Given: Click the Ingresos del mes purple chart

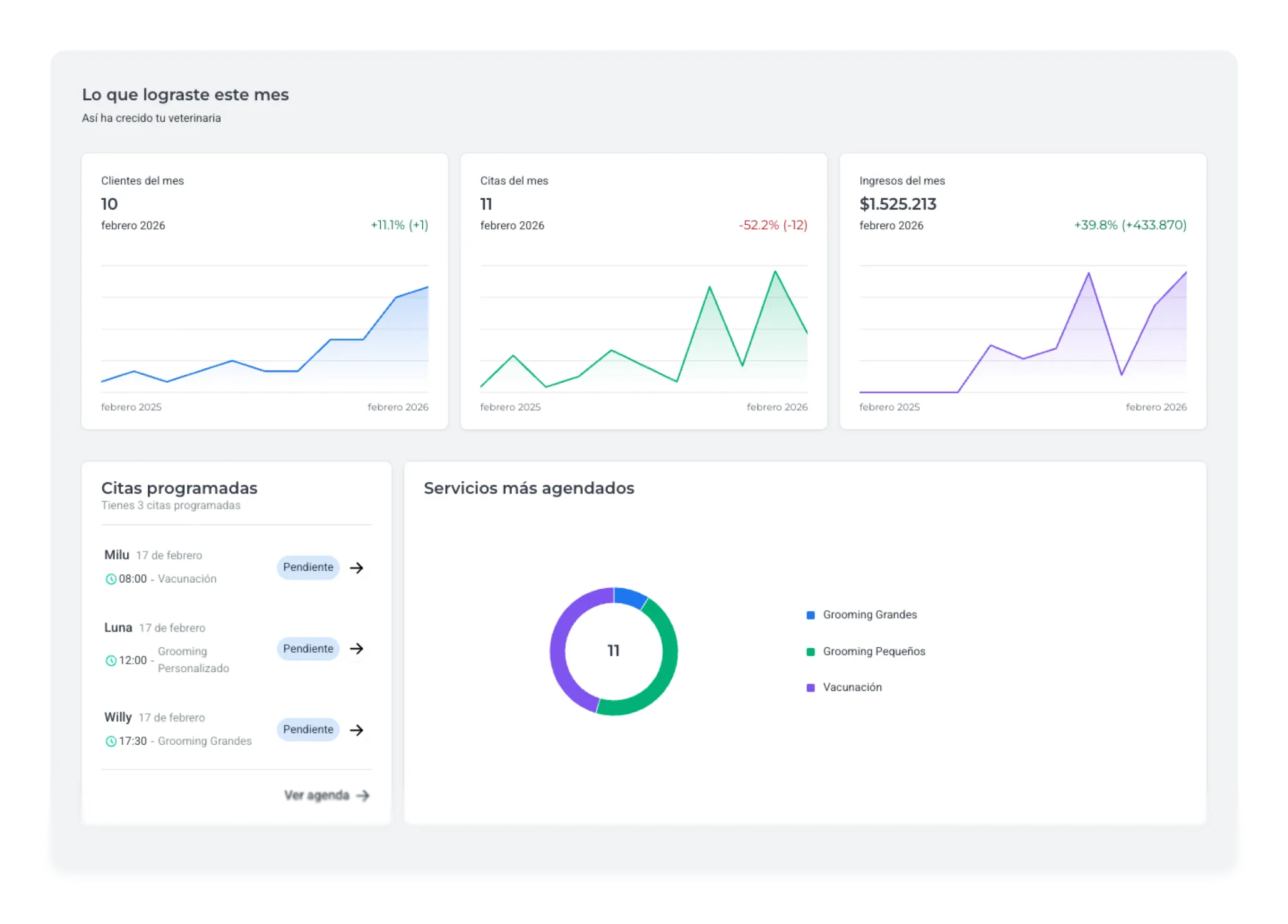Looking at the screenshot, I should (x=1022, y=329).
